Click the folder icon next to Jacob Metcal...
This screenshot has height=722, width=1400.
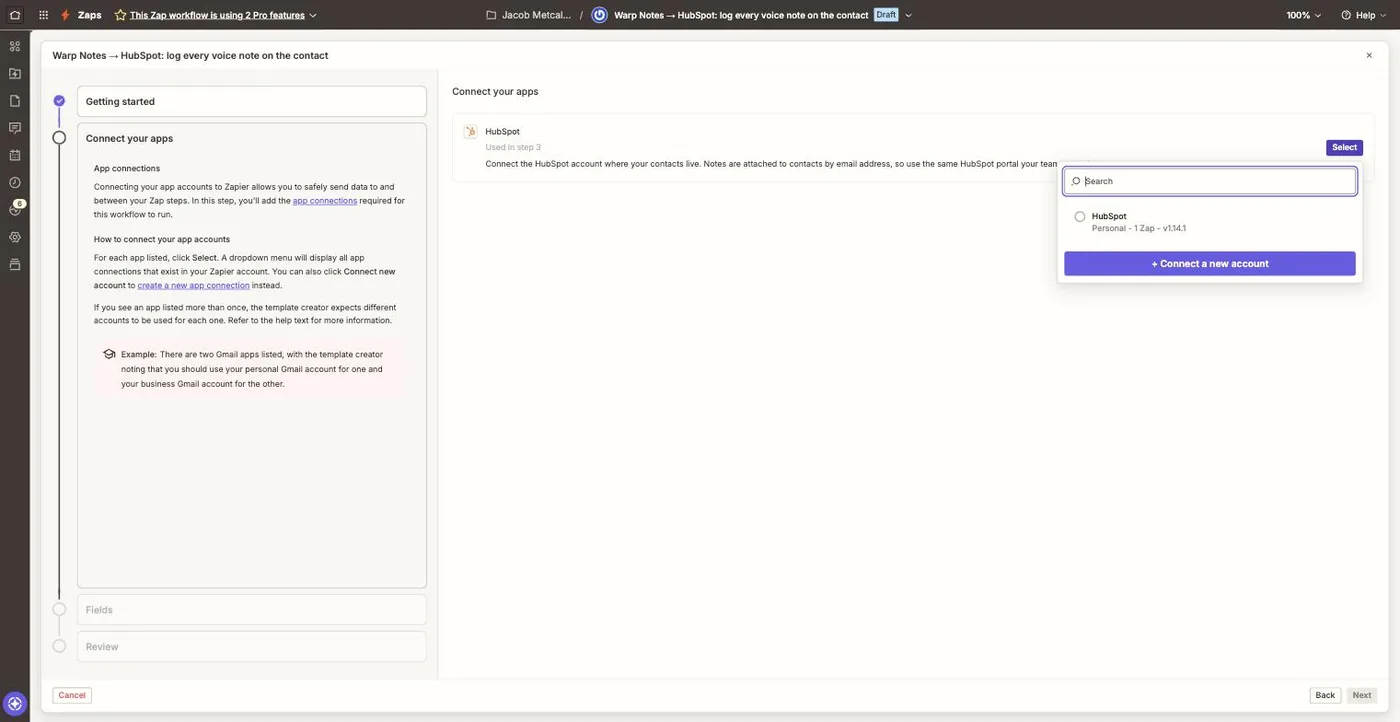[x=491, y=15]
